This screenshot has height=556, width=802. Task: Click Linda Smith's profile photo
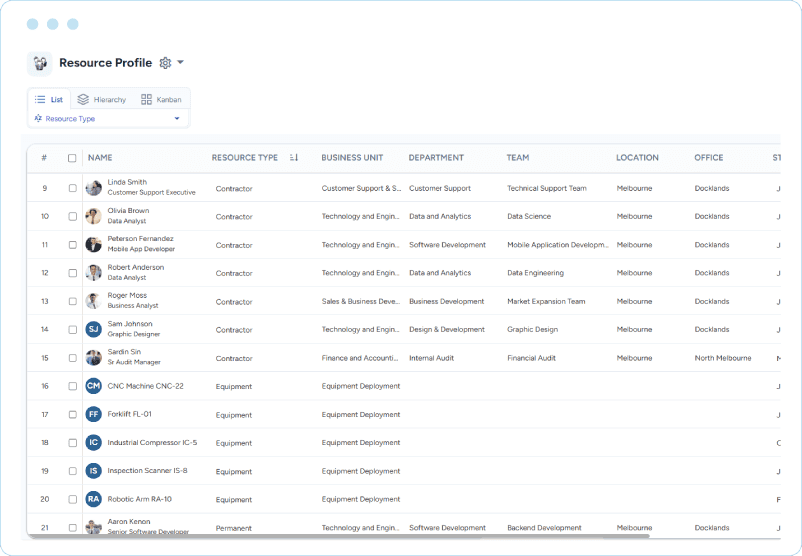point(93,188)
